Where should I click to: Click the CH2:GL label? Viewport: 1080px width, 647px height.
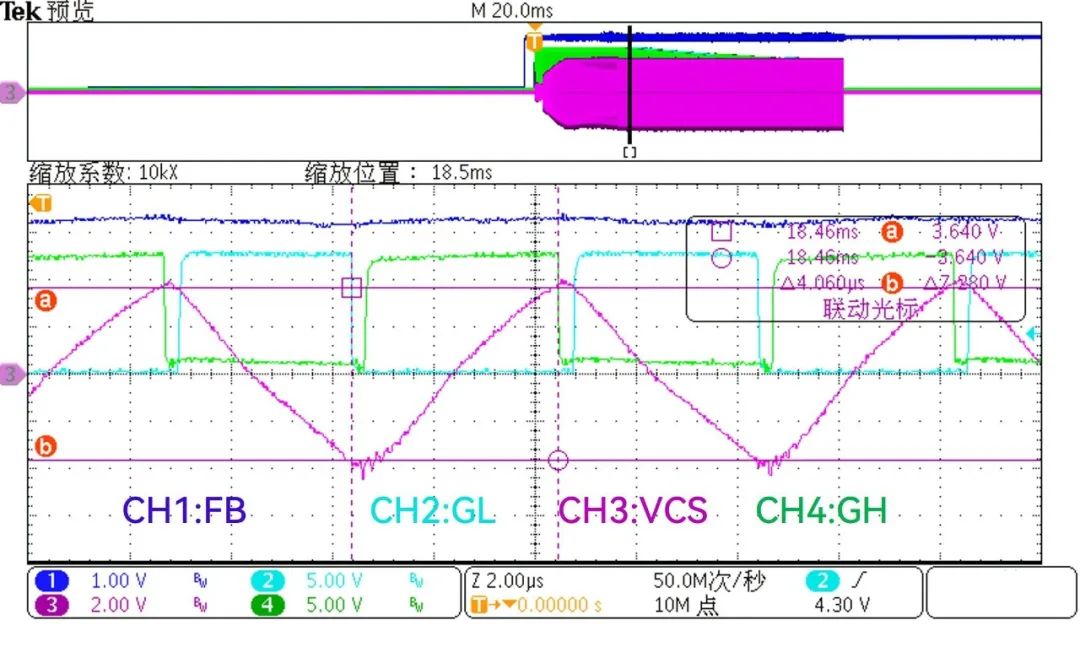click(x=433, y=511)
